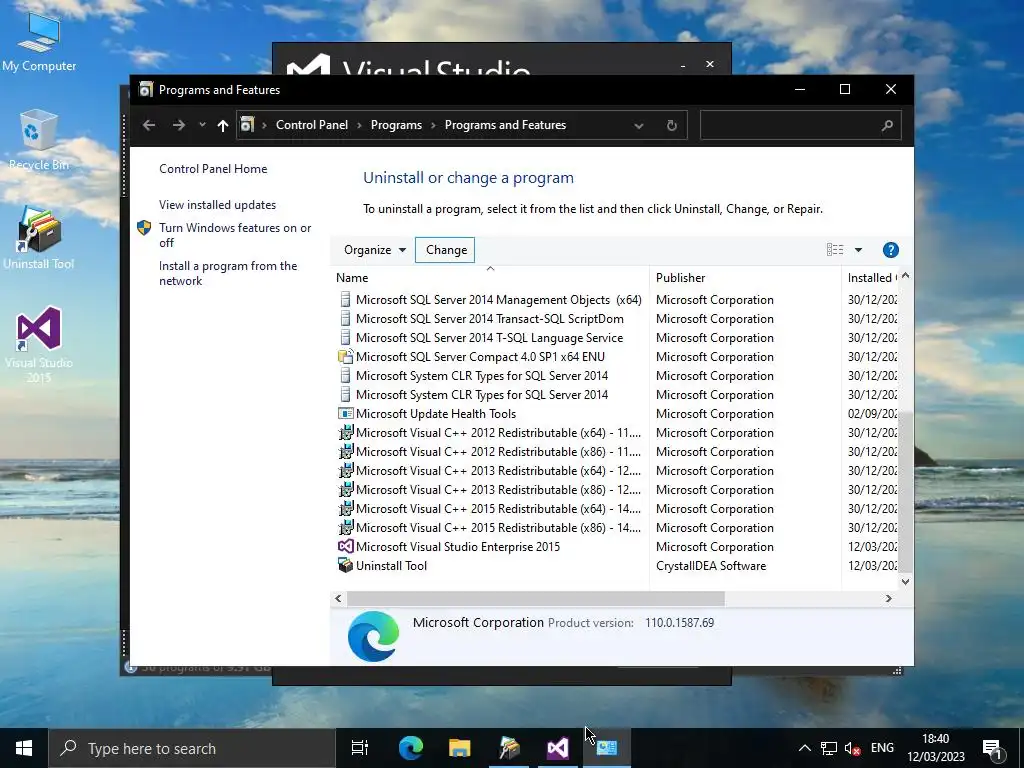Open the Windows Start menu
The image size is (1024, 768).
(24, 748)
